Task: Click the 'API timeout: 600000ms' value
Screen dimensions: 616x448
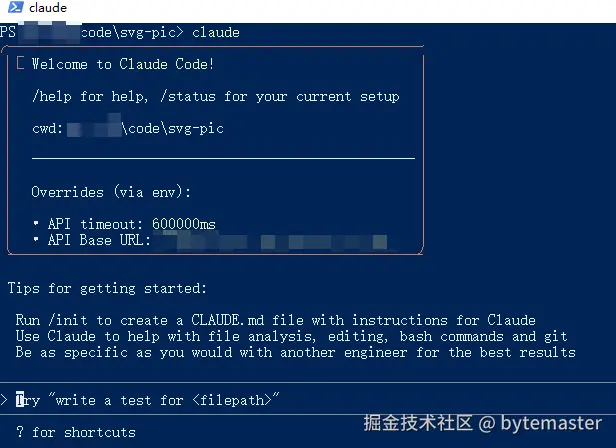Action: click(131, 224)
